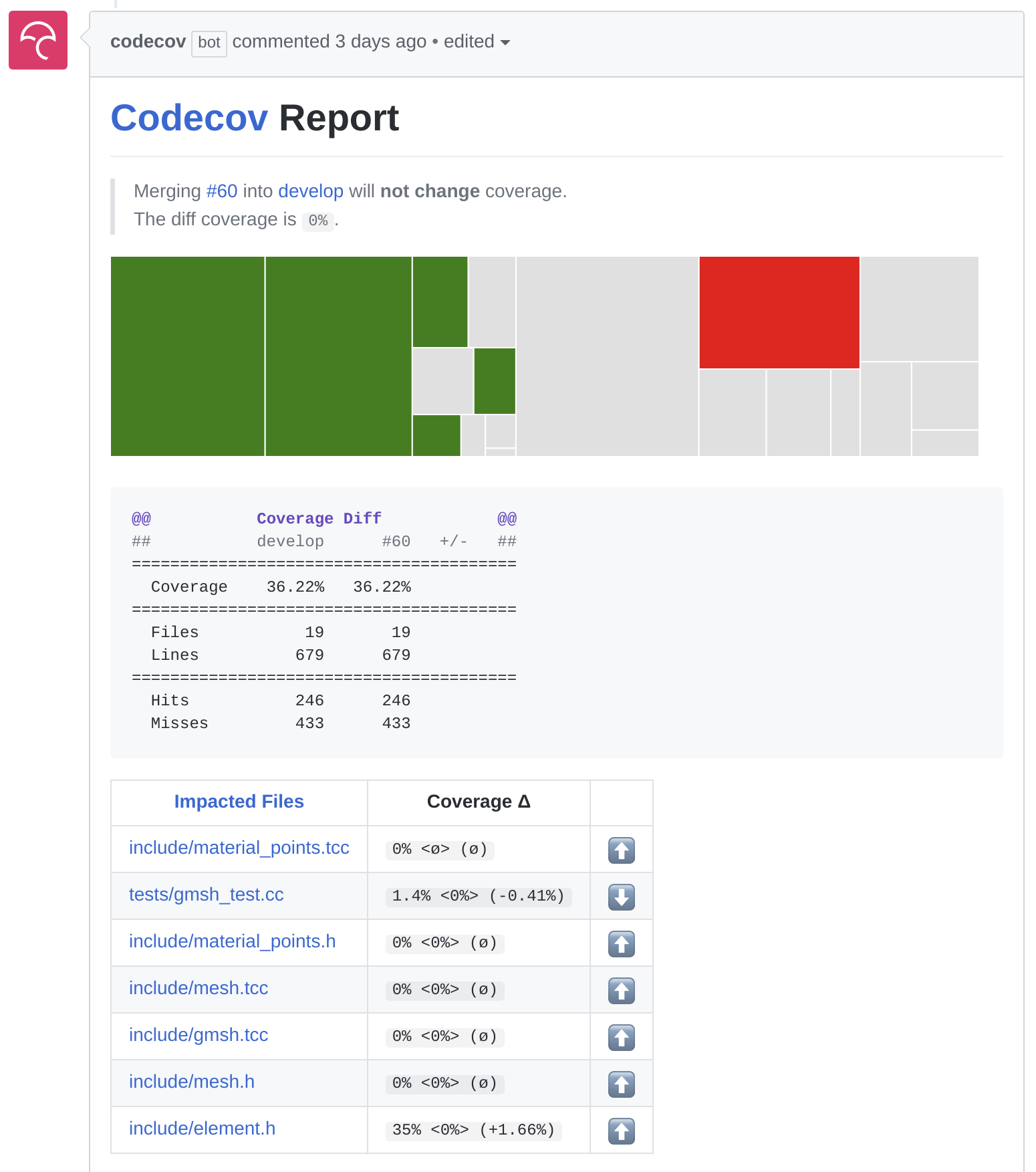Click the 'Hits' row label in diff
The width and height of the screenshot is (1036, 1172).
[170, 701]
